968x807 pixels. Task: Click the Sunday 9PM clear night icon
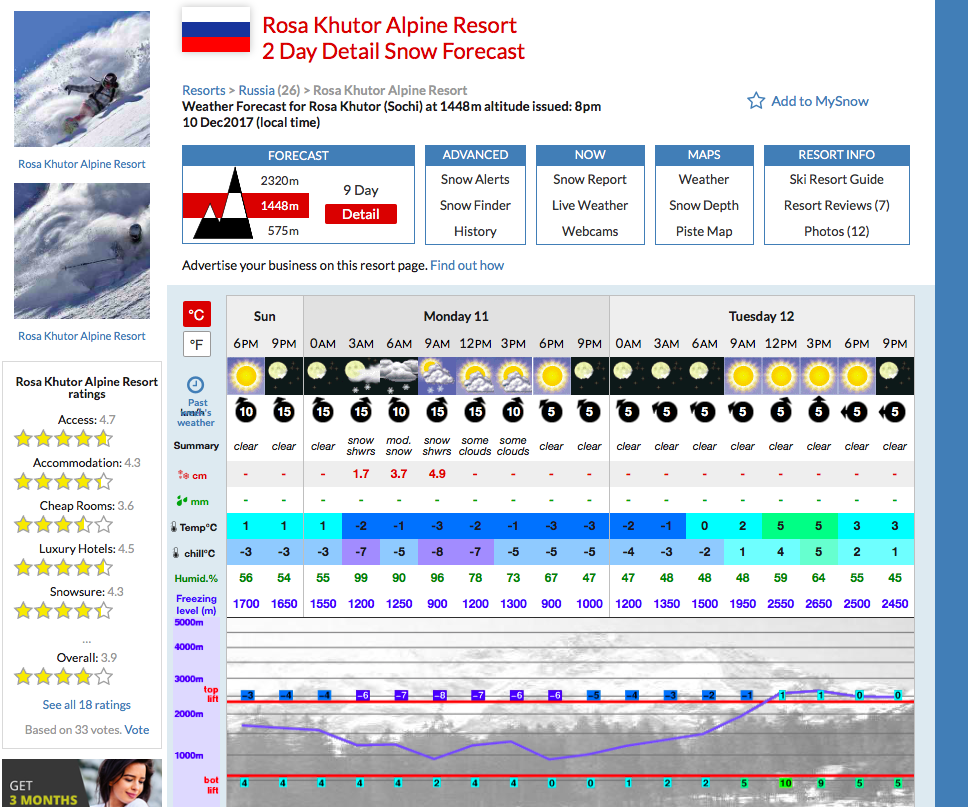[284, 376]
